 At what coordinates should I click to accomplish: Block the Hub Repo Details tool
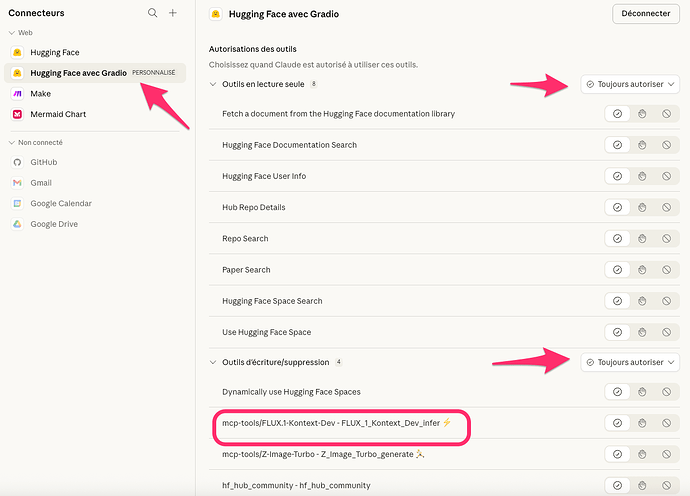[x=665, y=208]
